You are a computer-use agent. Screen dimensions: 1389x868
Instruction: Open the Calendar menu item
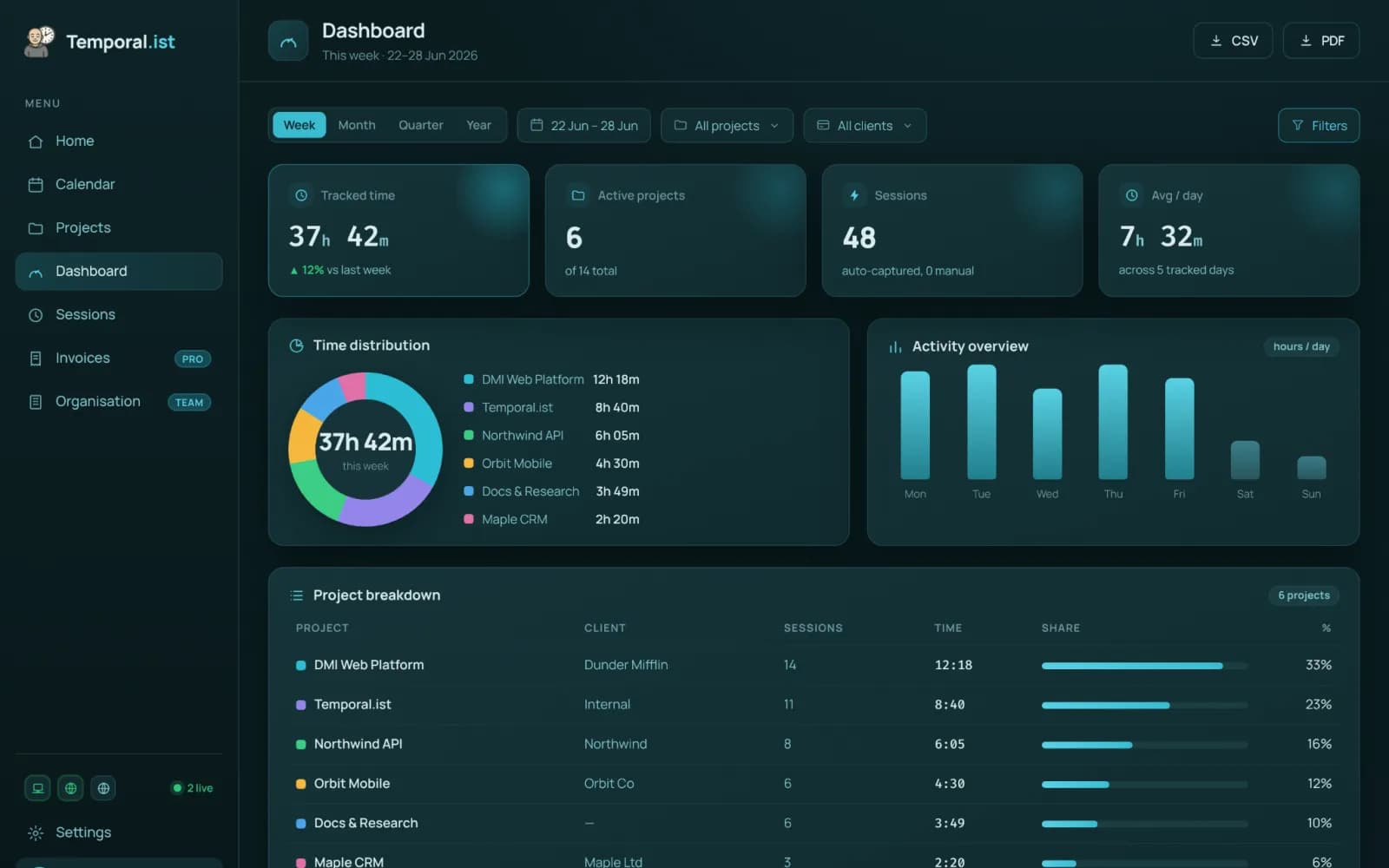(119, 185)
